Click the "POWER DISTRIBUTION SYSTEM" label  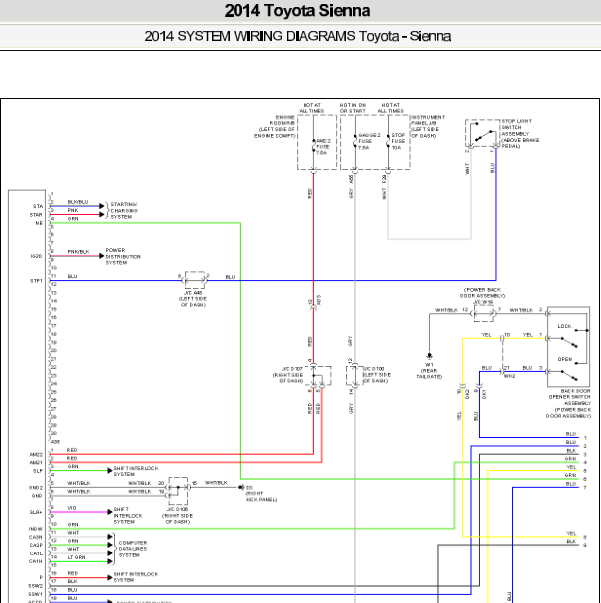point(123,257)
